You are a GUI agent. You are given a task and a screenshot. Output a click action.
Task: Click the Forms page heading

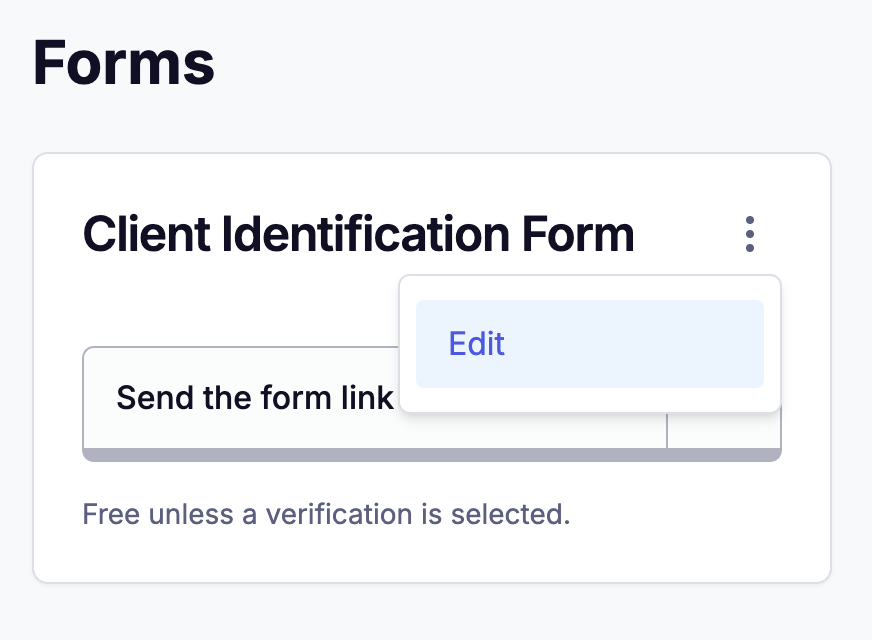124,63
